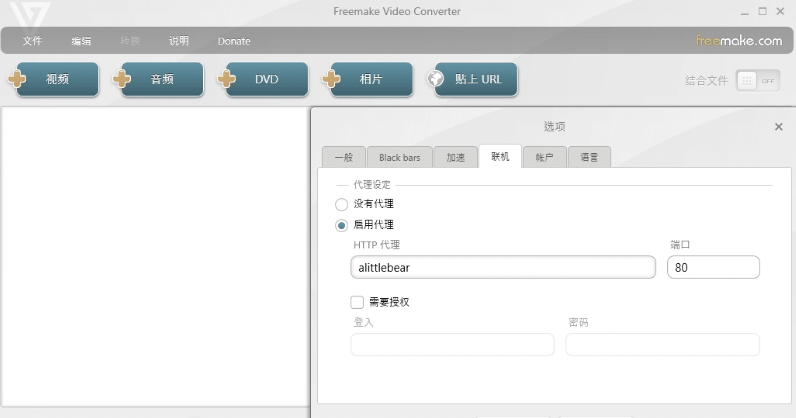796x418 pixels.
Task: Switch to the 语言 tab
Action: coord(589,157)
